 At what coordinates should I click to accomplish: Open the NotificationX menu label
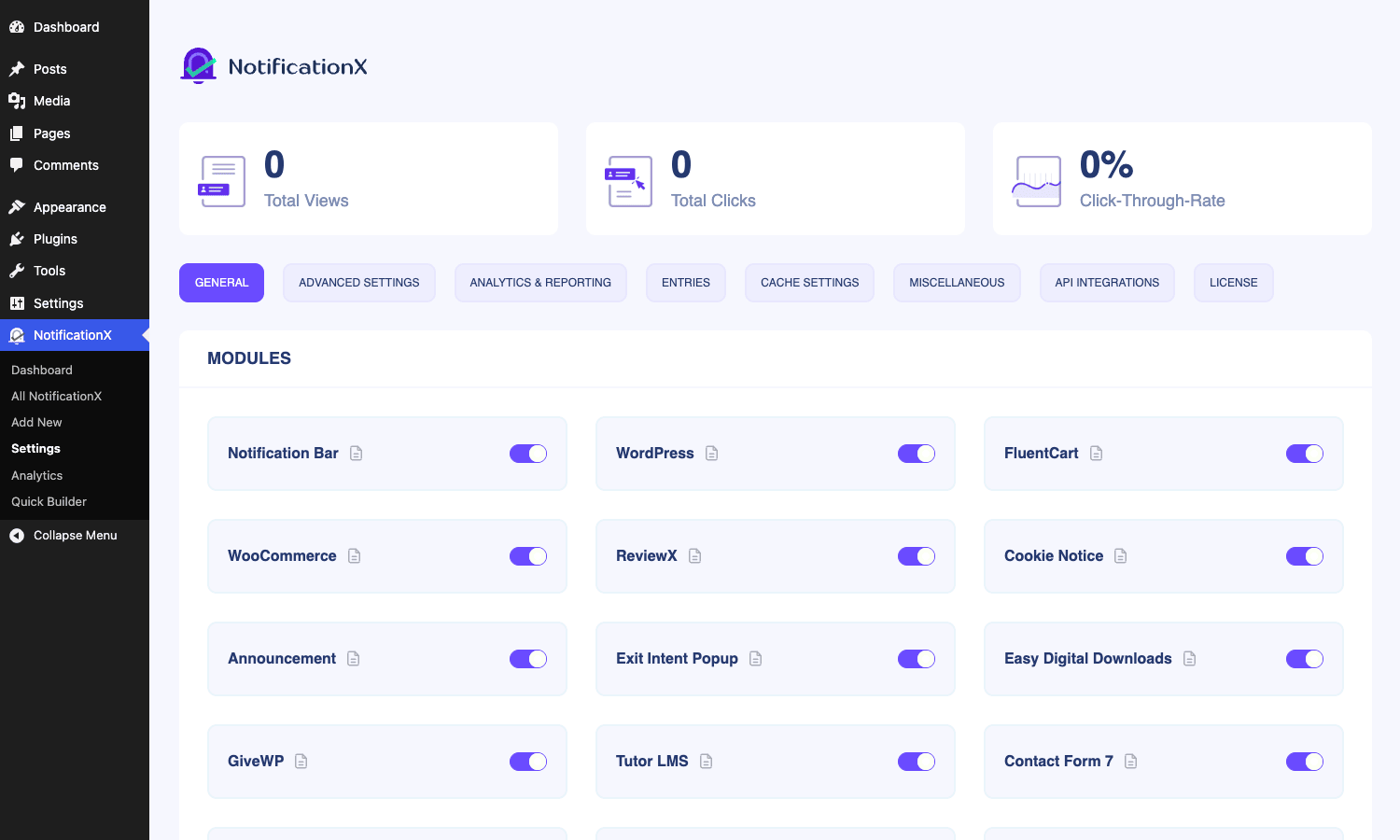[72, 335]
